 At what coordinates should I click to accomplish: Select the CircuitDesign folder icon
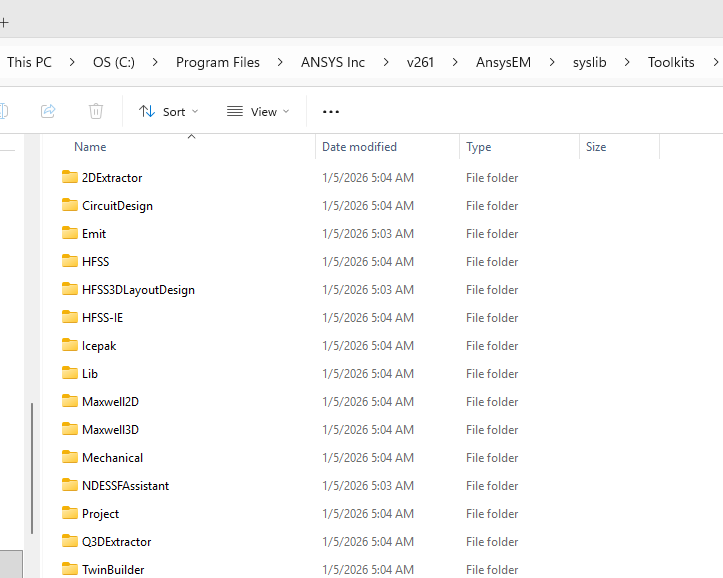[x=70, y=205]
